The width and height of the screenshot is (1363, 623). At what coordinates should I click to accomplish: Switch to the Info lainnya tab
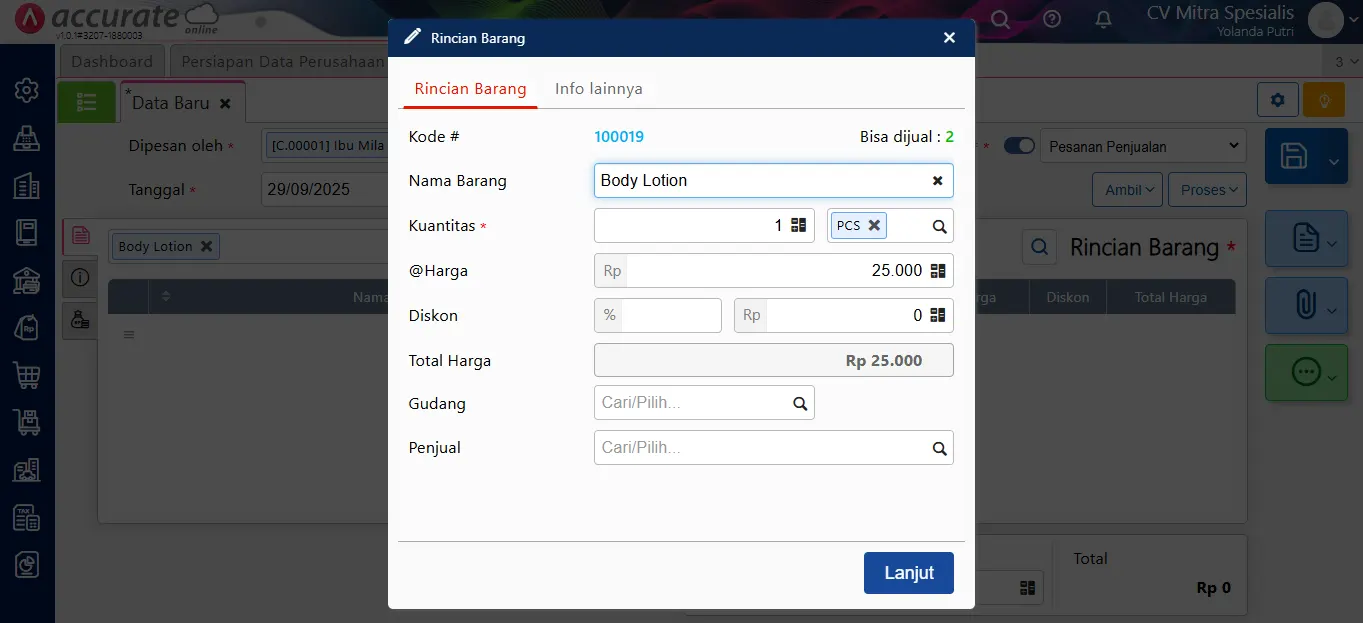(598, 88)
